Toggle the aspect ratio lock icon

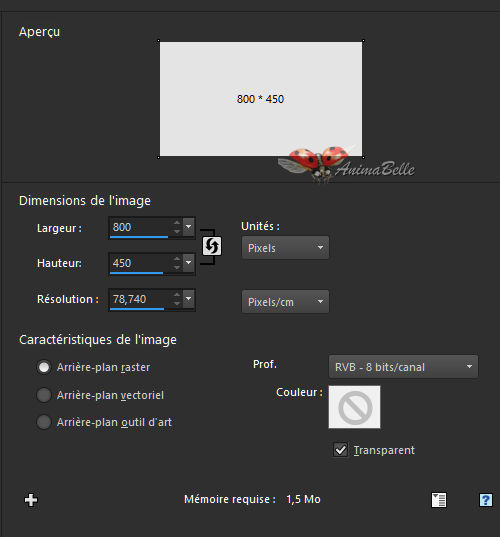212,246
